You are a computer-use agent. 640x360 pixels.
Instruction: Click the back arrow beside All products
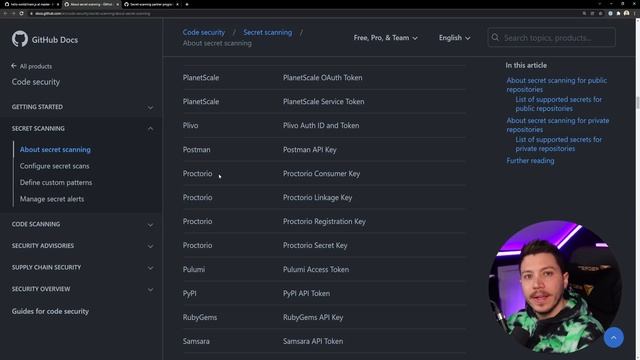[14, 66]
